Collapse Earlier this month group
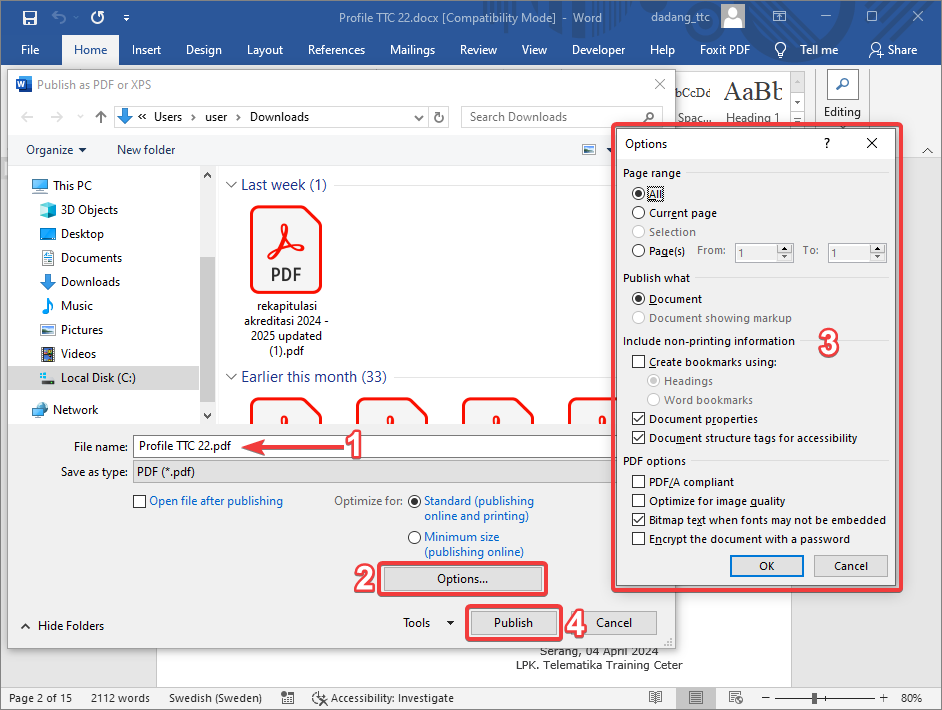Screen dimensions: 942x710 231,377
